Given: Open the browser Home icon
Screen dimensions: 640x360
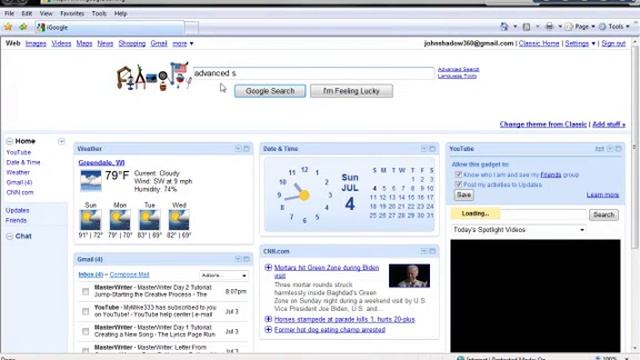Looking at the screenshot, I should [x=504, y=27].
